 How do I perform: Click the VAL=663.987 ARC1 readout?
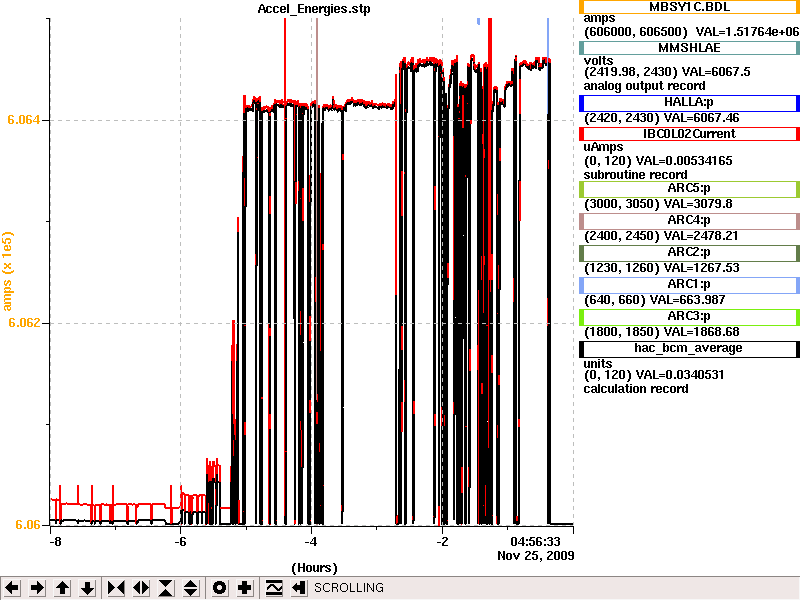pos(688,301)
